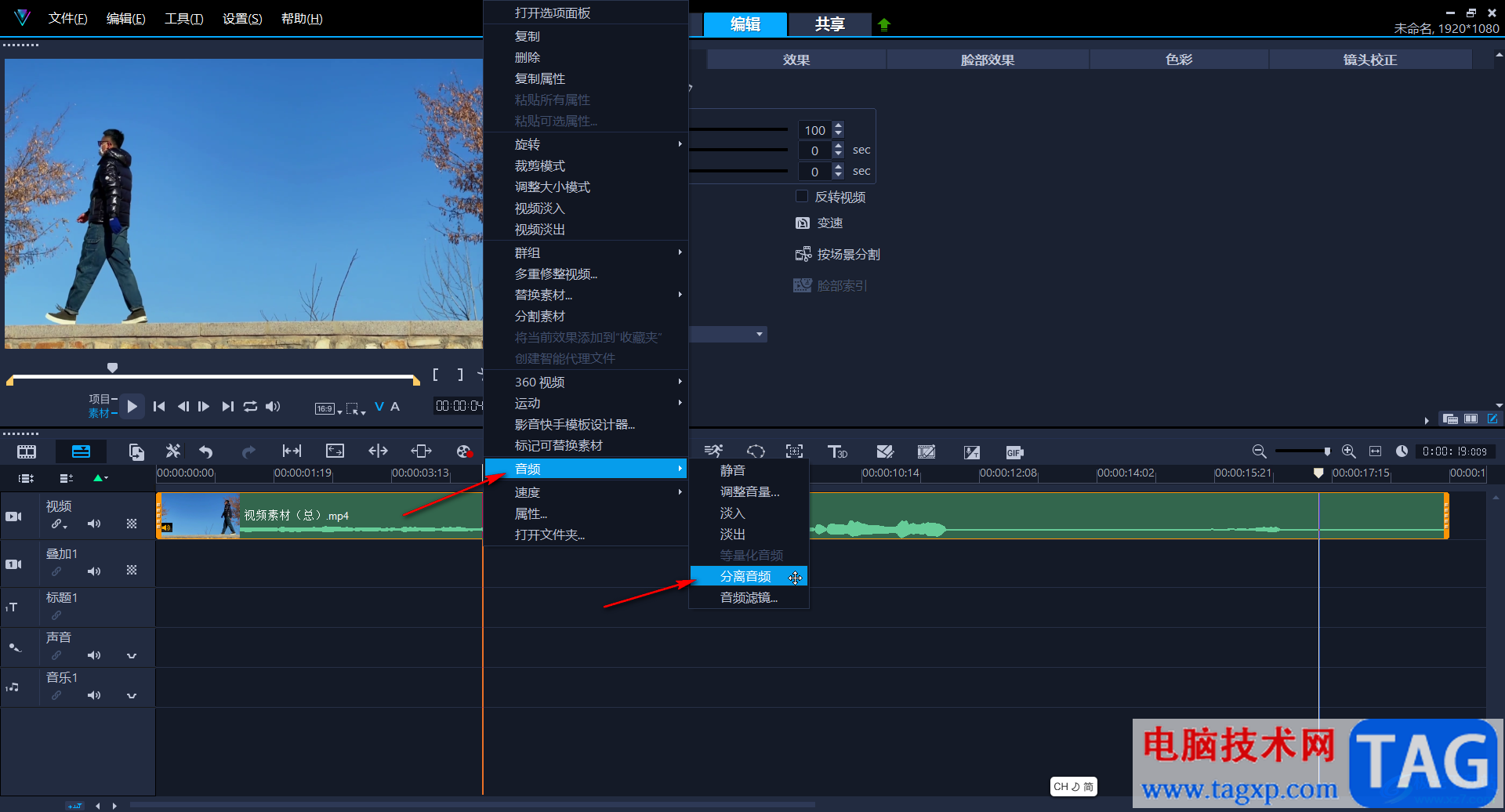Image resolution: width=1505 pixels, height=812 pixels.
Task: Zoom out the timeline with minus magnifier
Action: click(1259, 451)
